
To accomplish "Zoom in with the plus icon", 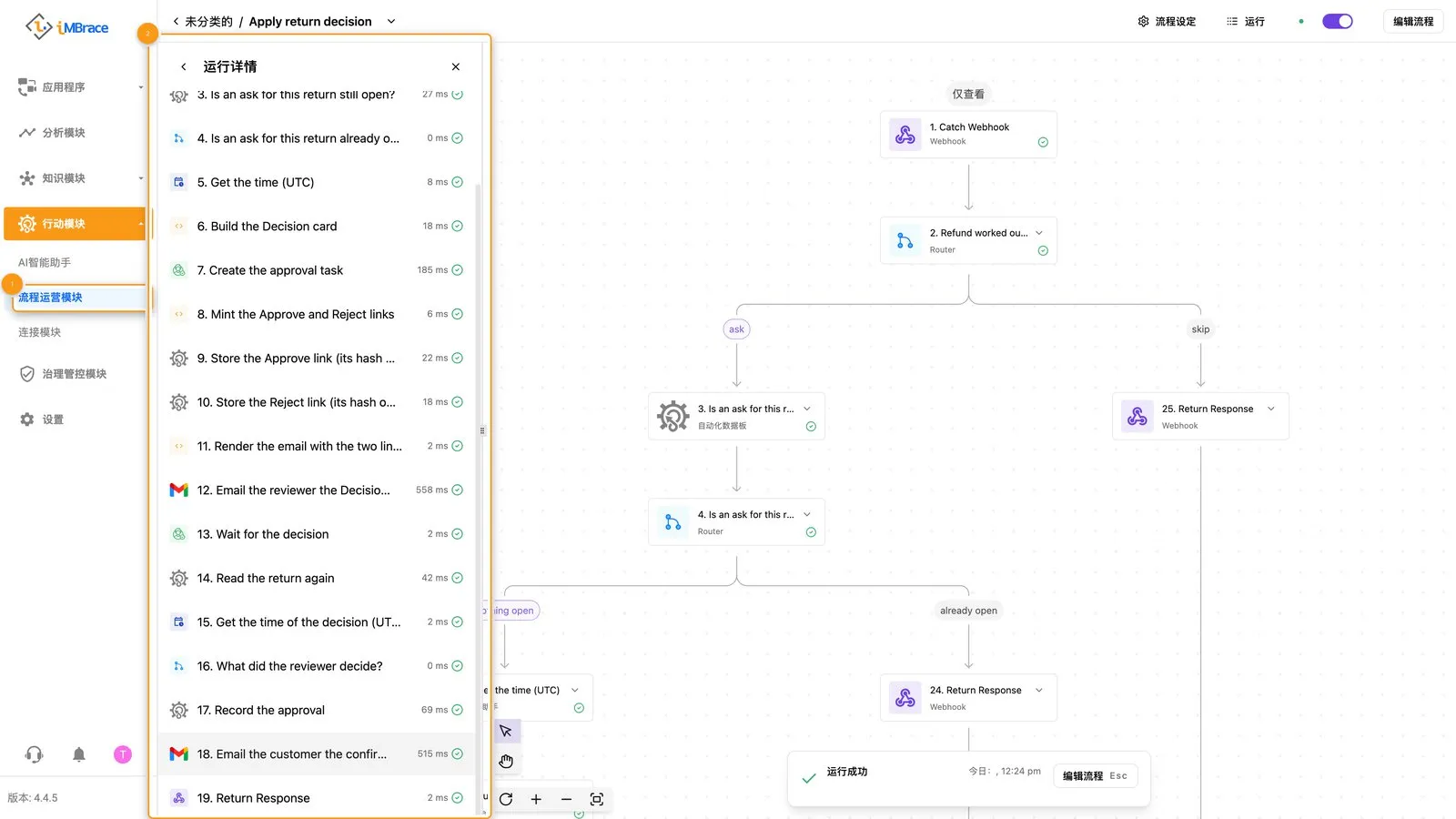I will (536, 799).
